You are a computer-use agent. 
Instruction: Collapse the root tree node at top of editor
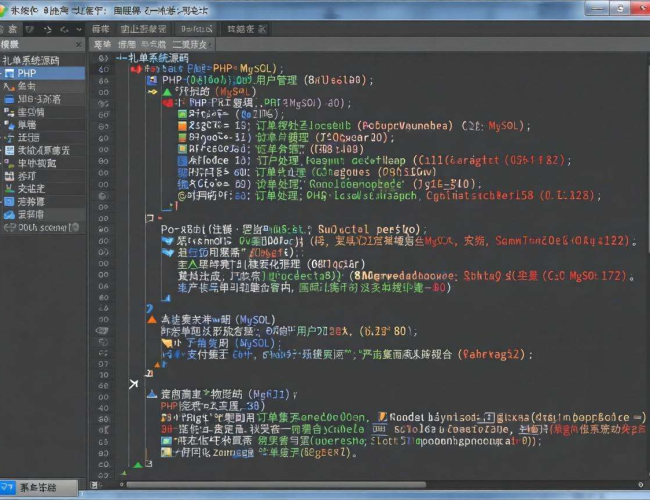122,59
